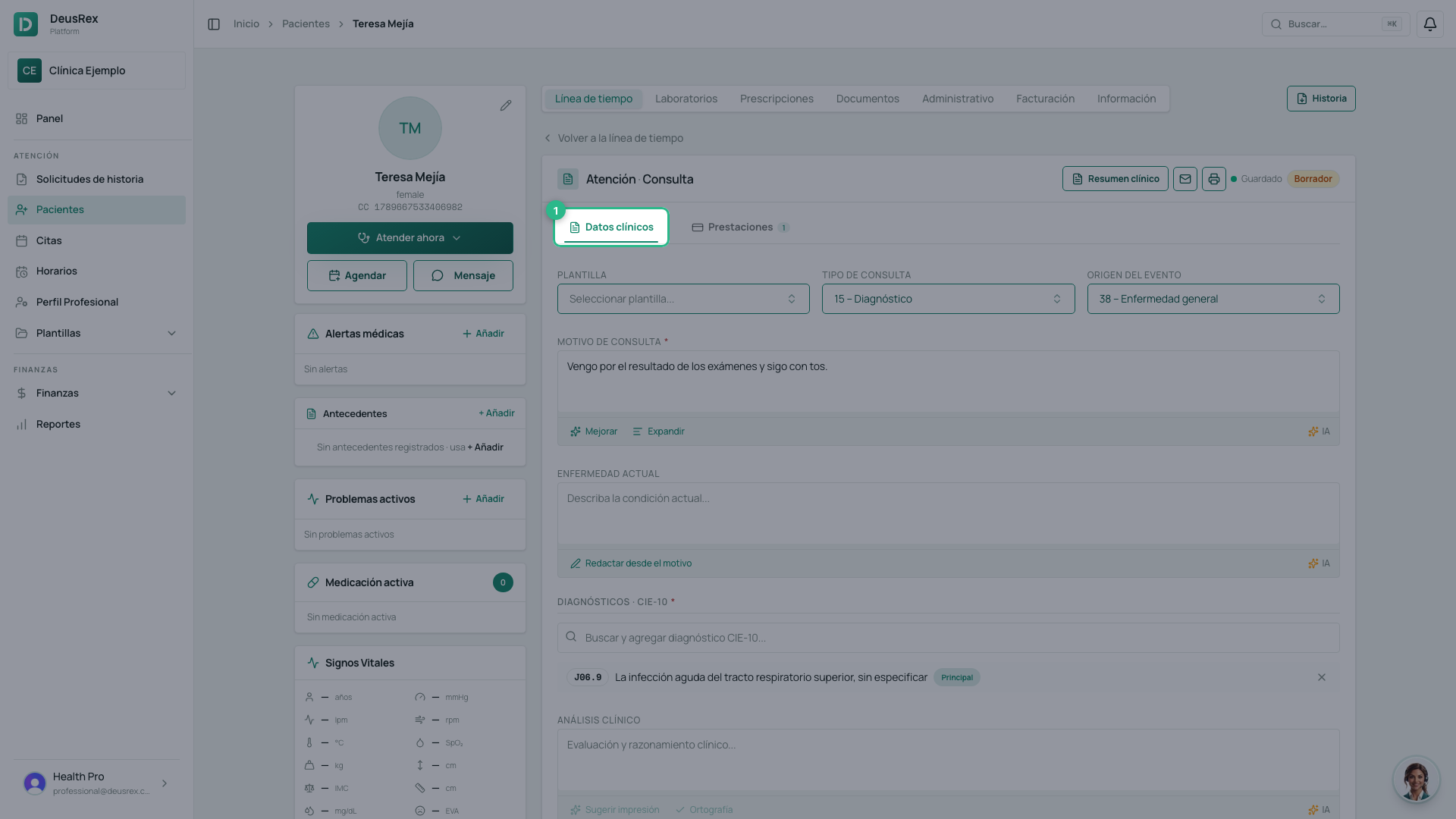
Task: Open the Atender ahora dropdown
Action: [410, 238]
